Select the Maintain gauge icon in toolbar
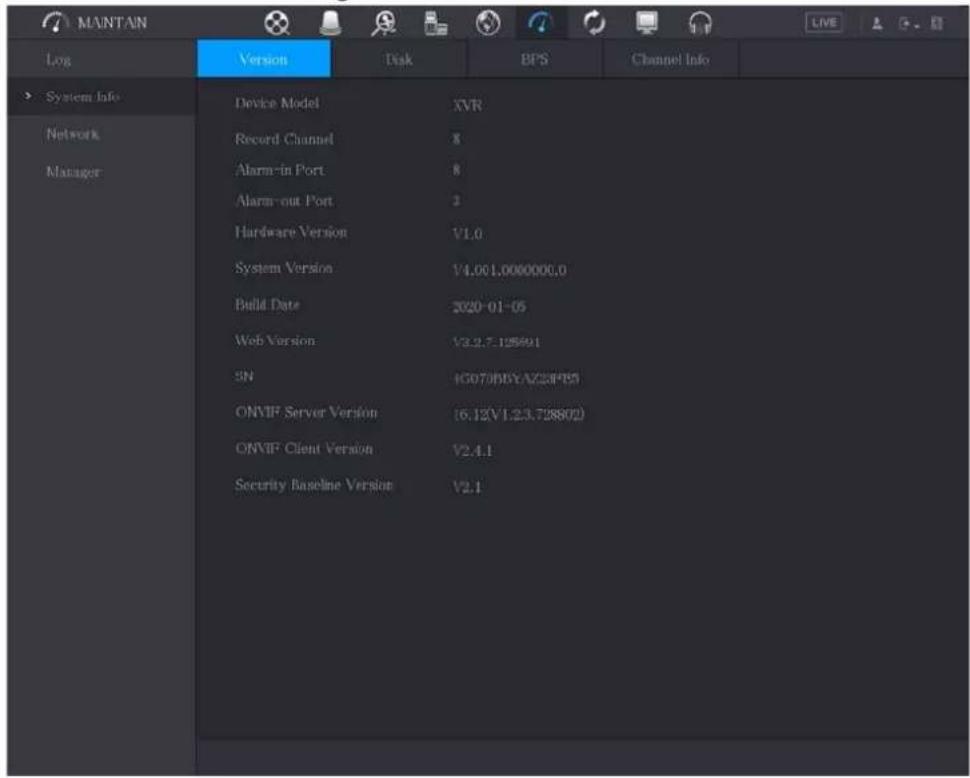This screenshot has width=970, height=778. pos(541,24)
